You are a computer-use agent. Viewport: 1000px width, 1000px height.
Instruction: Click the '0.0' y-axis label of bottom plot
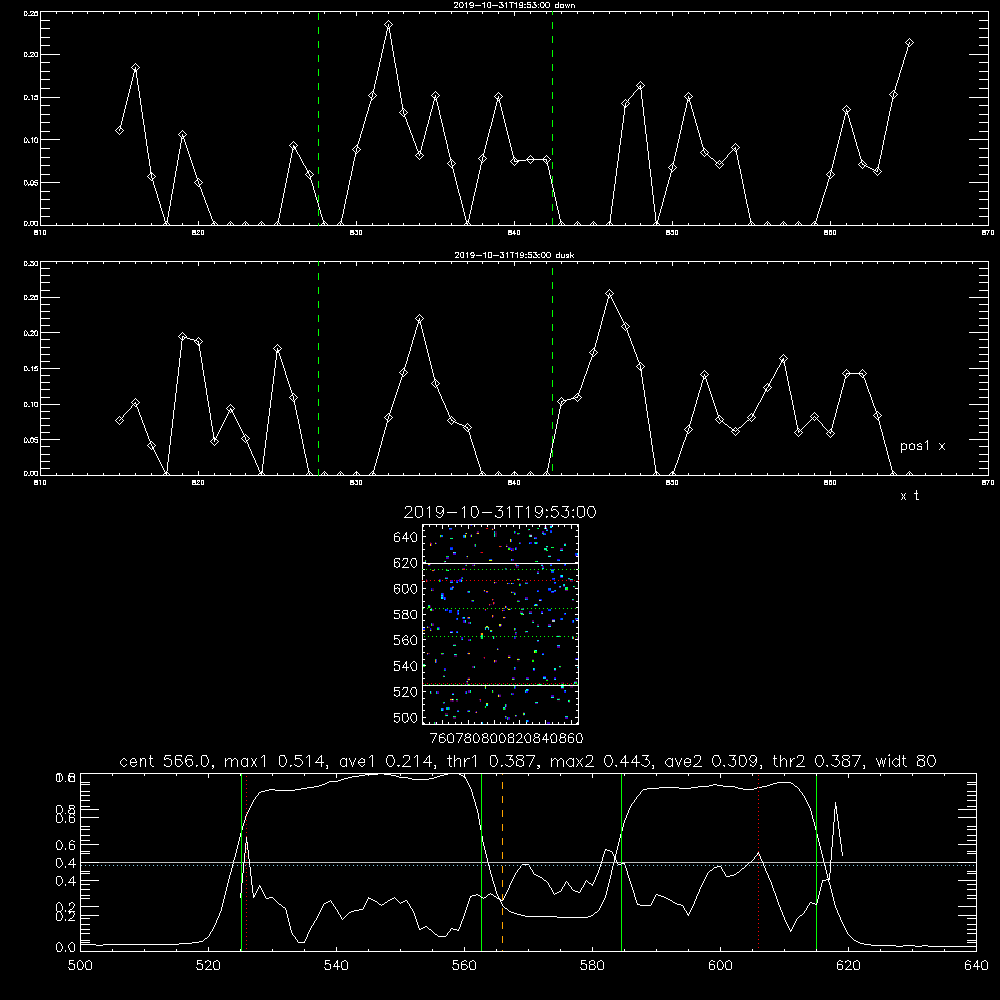click(x=66, y=948)
